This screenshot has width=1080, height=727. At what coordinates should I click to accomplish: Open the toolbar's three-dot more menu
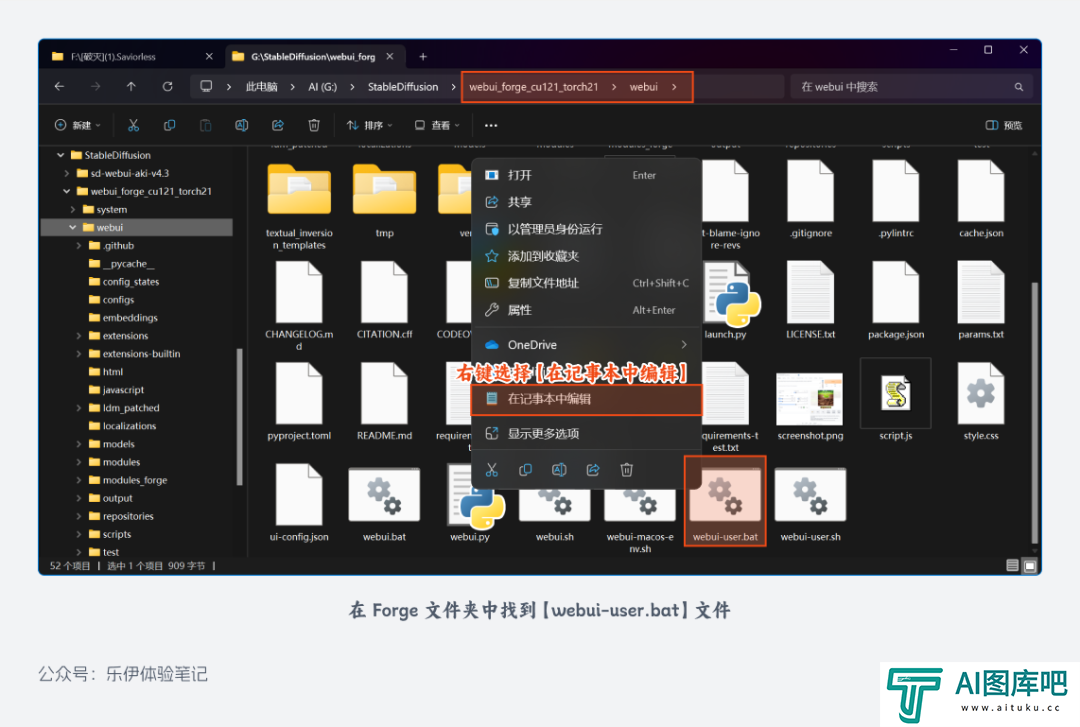point(491,125)
